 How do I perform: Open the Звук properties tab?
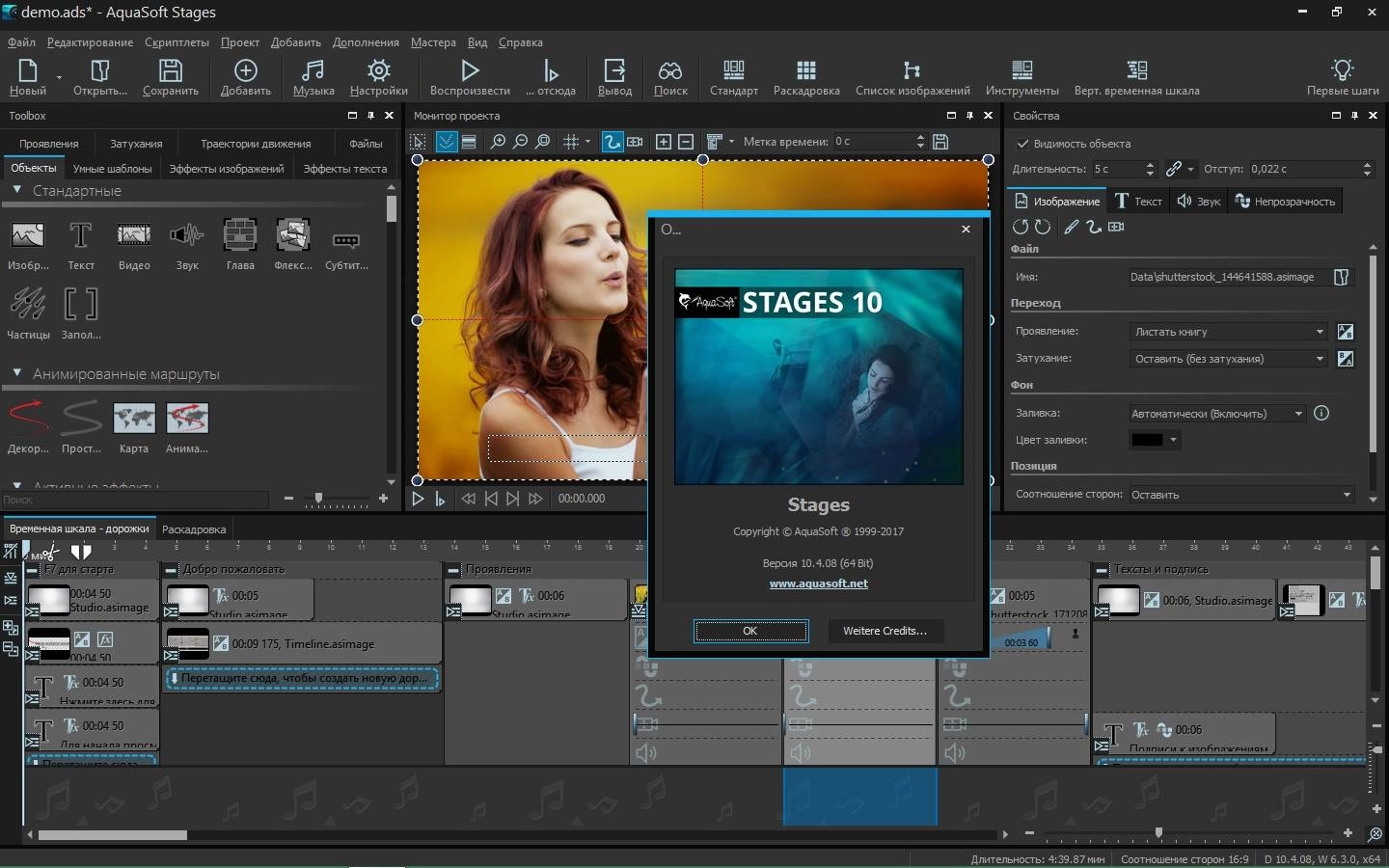(1199, 202)
